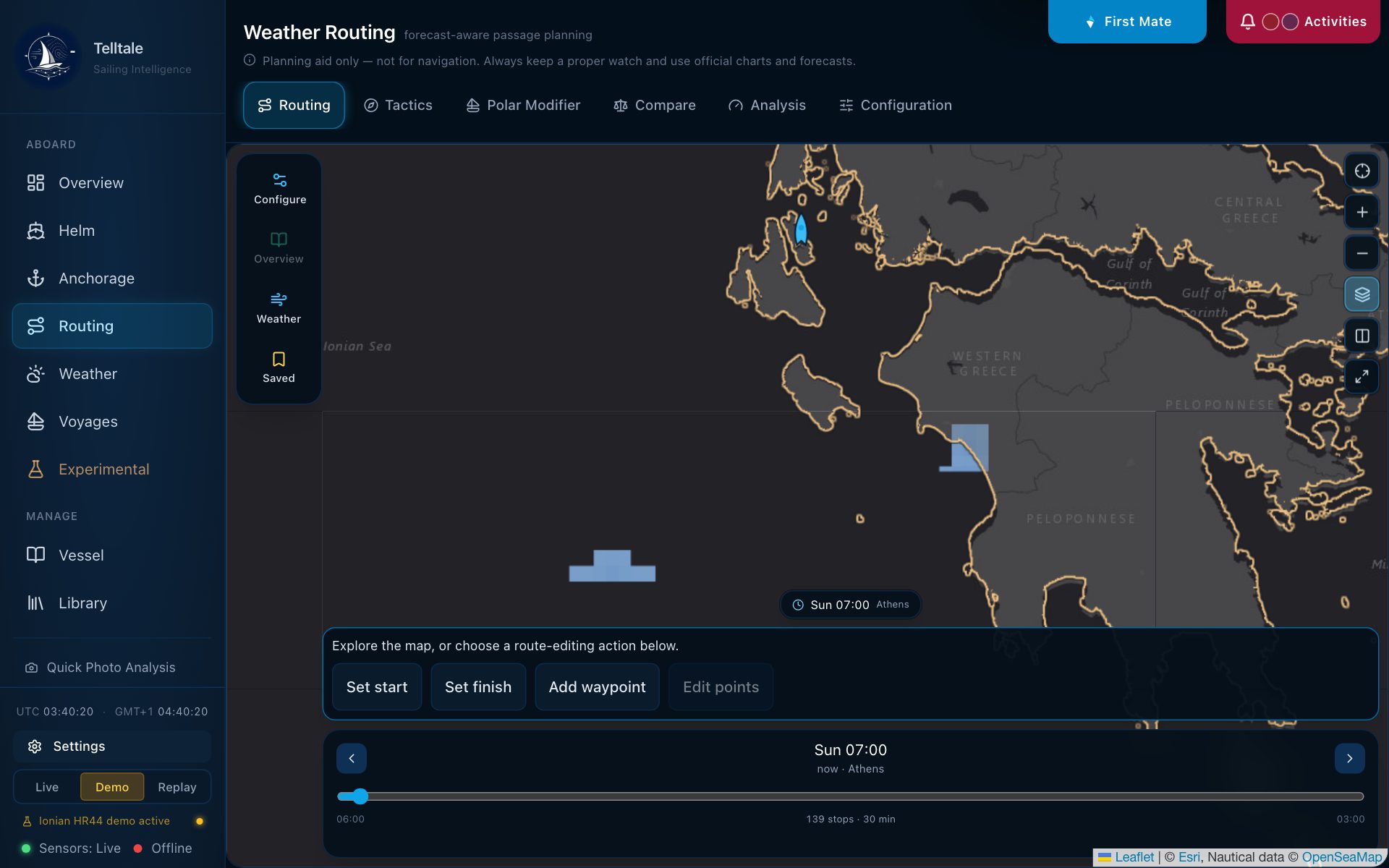This screenshot has height=868, width=1389.
Task: Open the Configuration tab
Action: click(895, 106)
